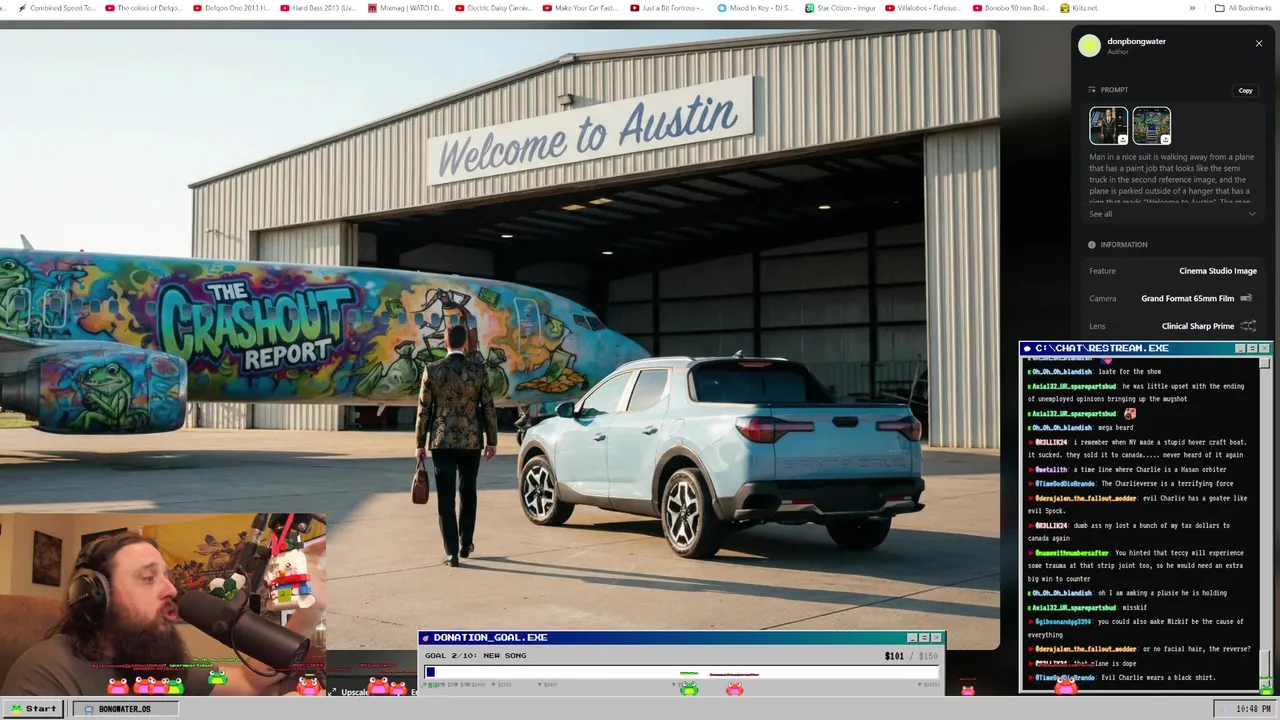This screenshot has width=1280, height=720.
Task: Open the 'Combined Speed Te...' bookmark
Action: pyautogui.click(x=57, y=8)
